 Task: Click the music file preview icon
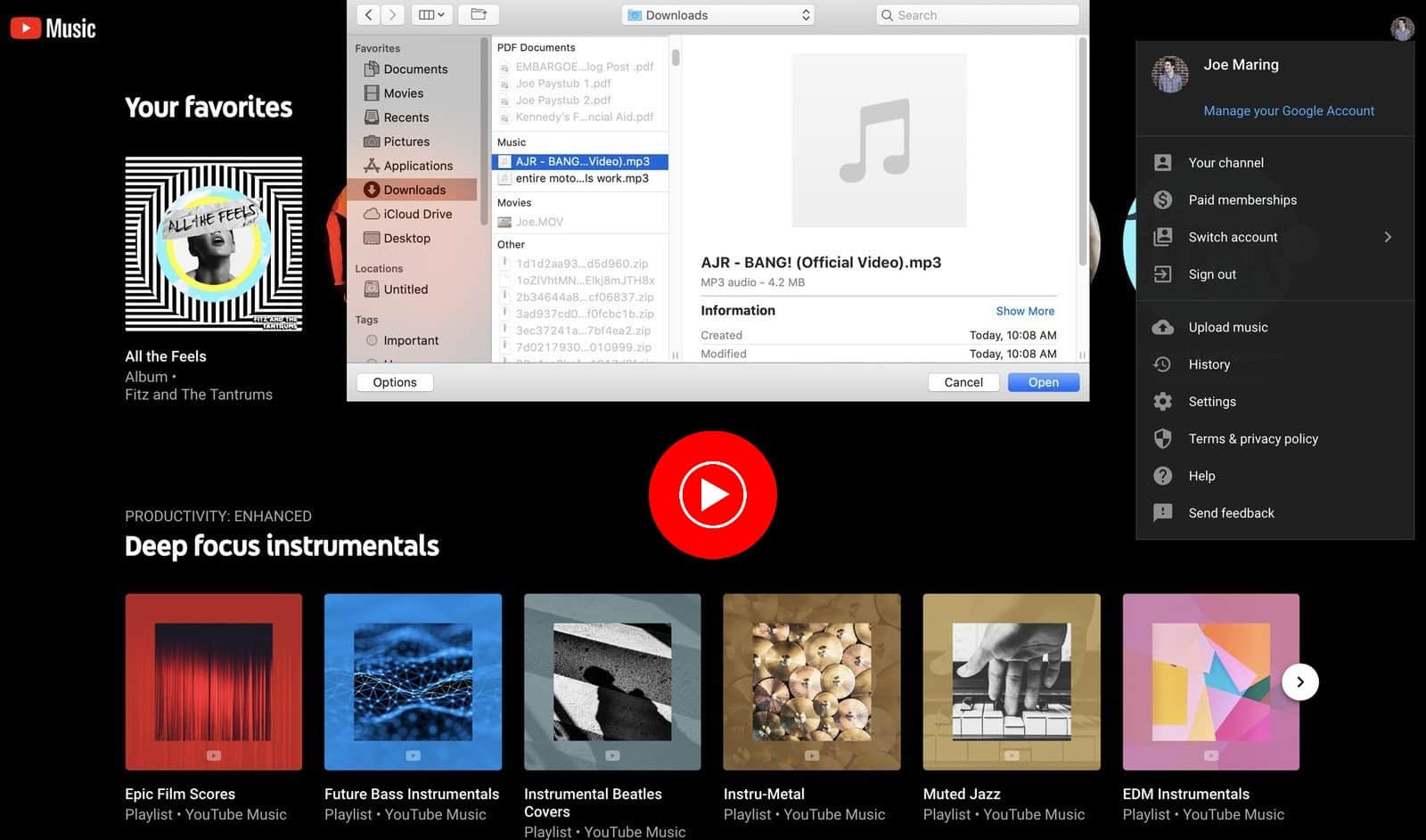879,140
